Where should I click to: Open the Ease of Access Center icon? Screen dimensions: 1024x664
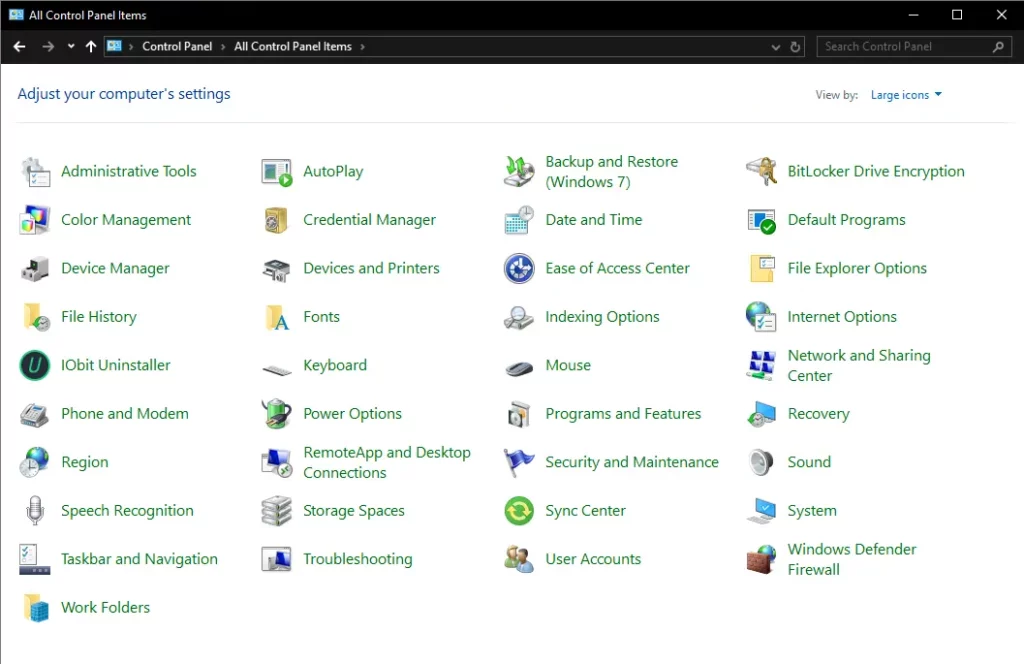pyautogui.click(x=519, y=268)
